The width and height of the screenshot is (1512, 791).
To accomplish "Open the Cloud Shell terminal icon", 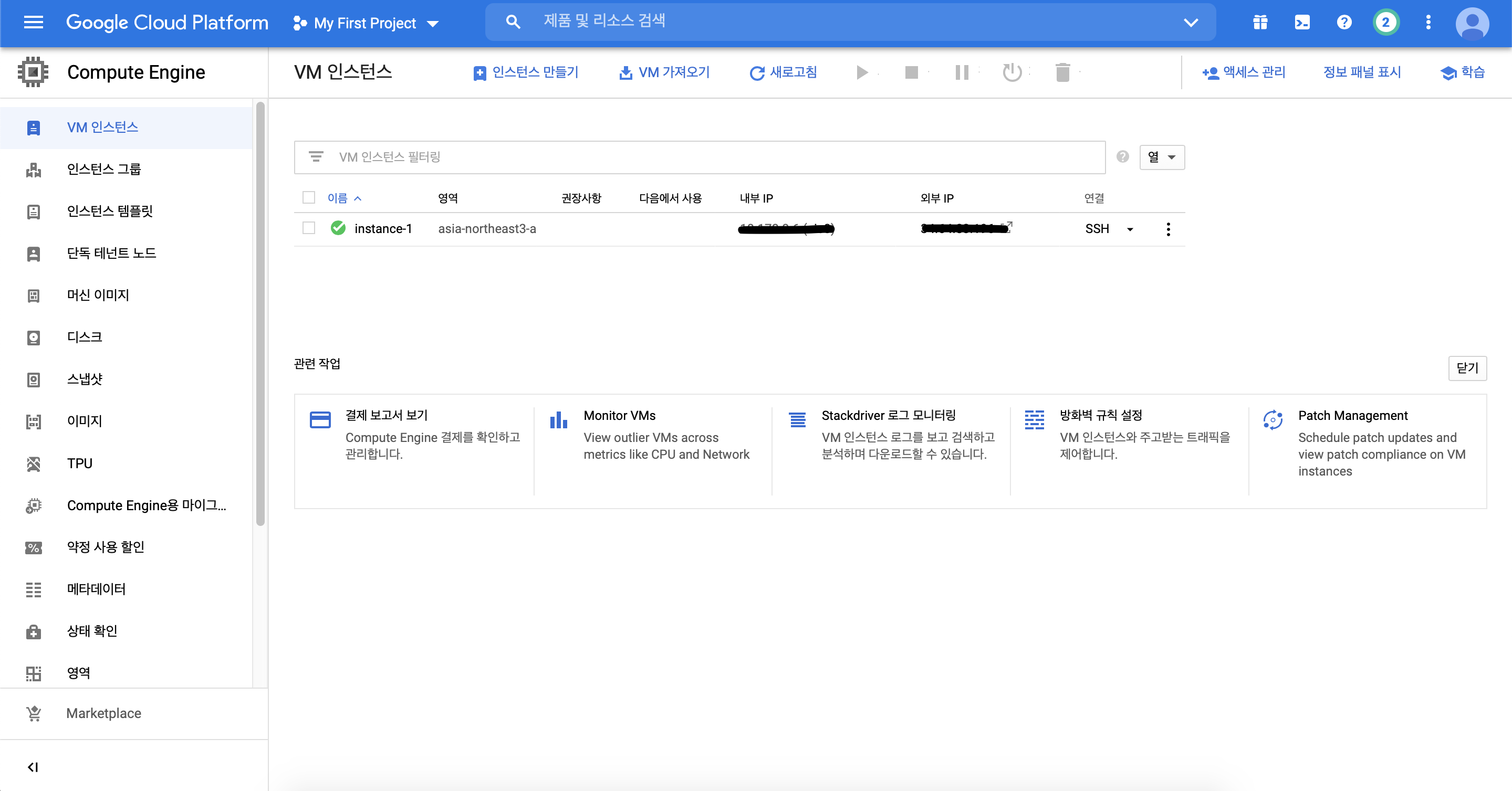I will (x=1302, y=23).
